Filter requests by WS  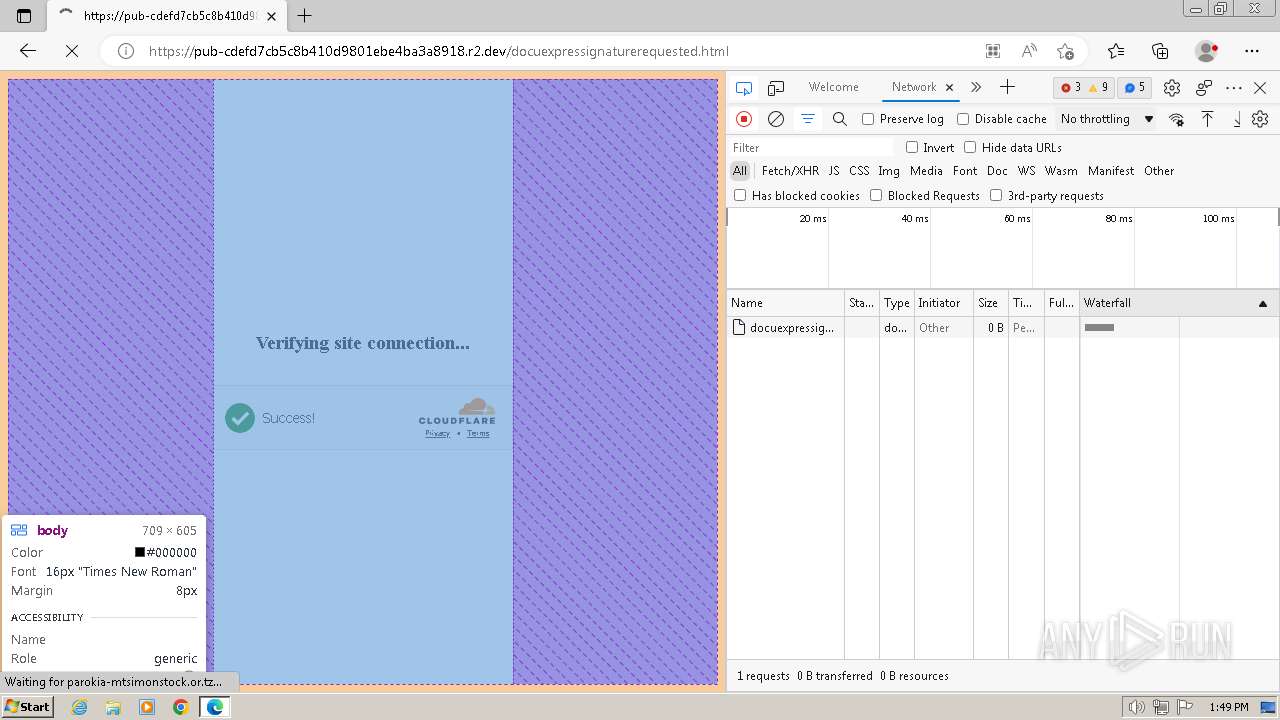click(x=1027, y=171)
